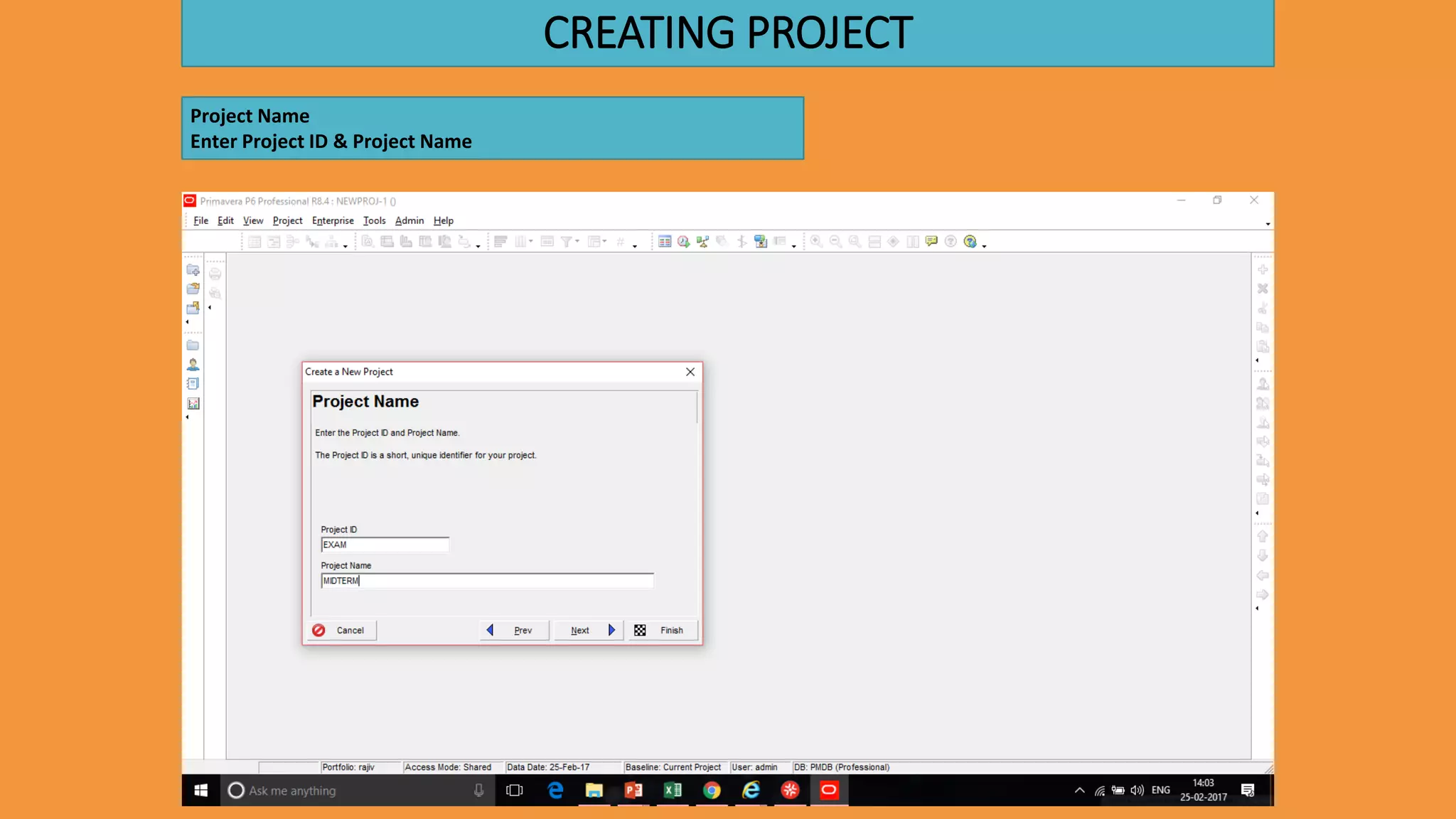This screenshot has height=819, width=1456.
Task: Click the Project ID input field
Action: coord(385,545)
